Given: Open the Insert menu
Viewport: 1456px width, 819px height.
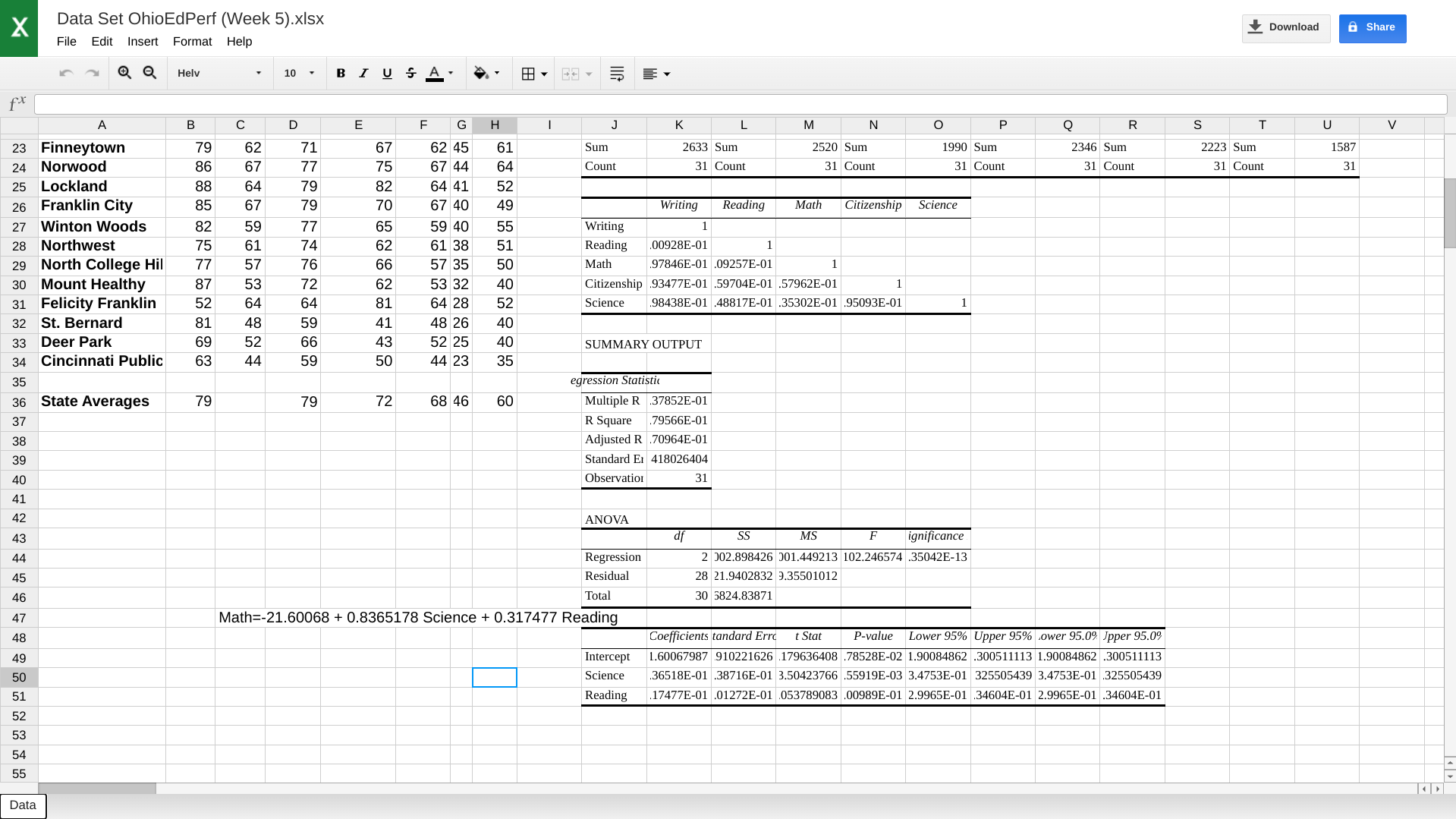Looking at the screenshot, I should 143,42.
